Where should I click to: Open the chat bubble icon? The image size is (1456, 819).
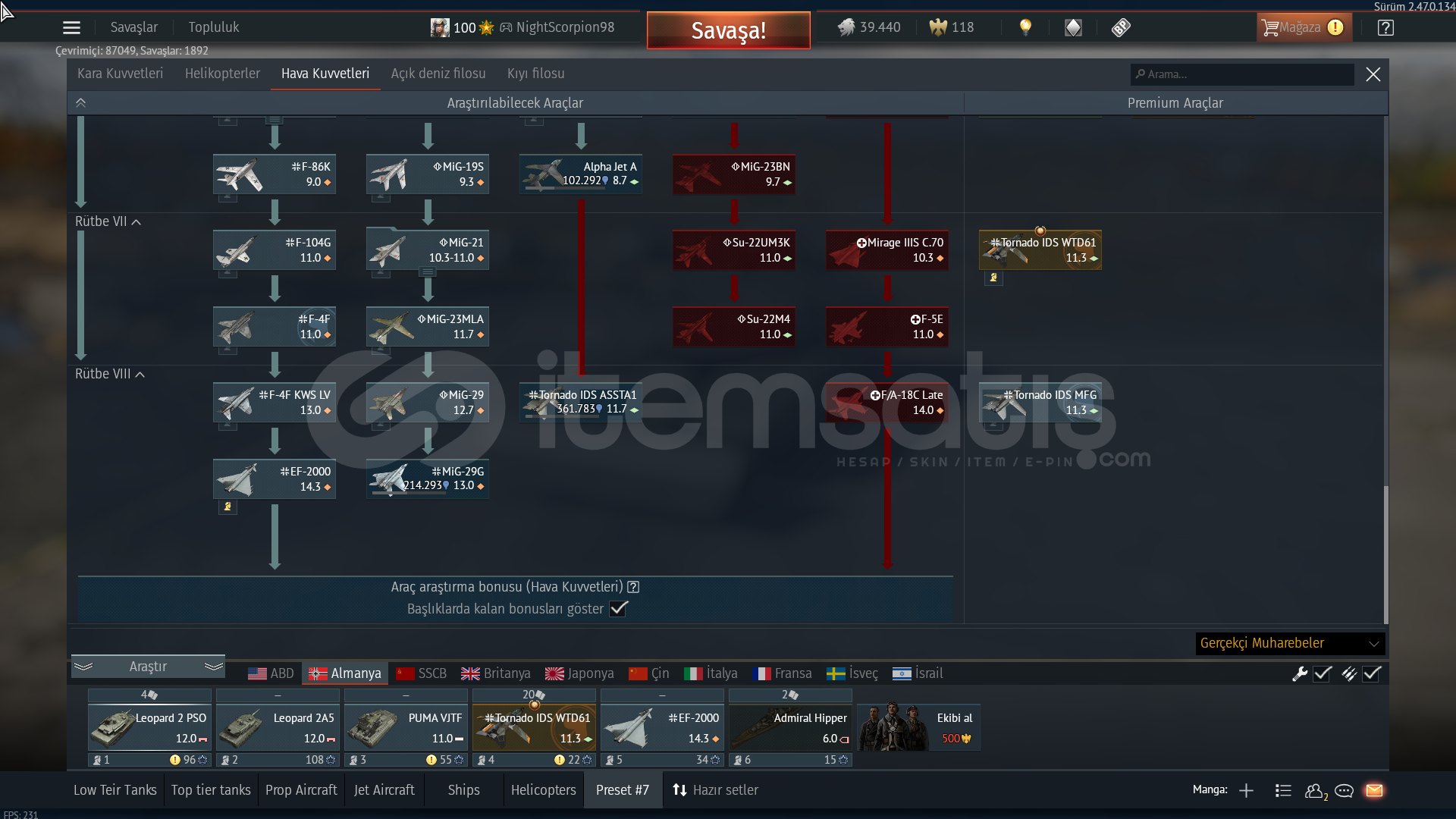point(1345,791)
